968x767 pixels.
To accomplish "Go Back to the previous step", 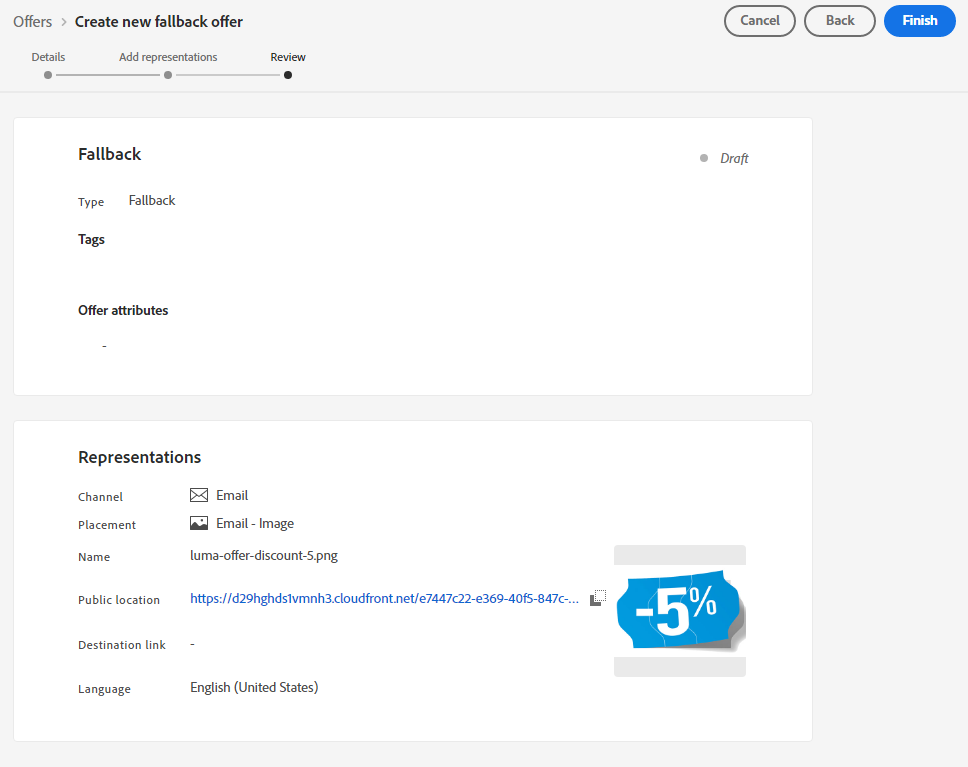I will 840,21.
